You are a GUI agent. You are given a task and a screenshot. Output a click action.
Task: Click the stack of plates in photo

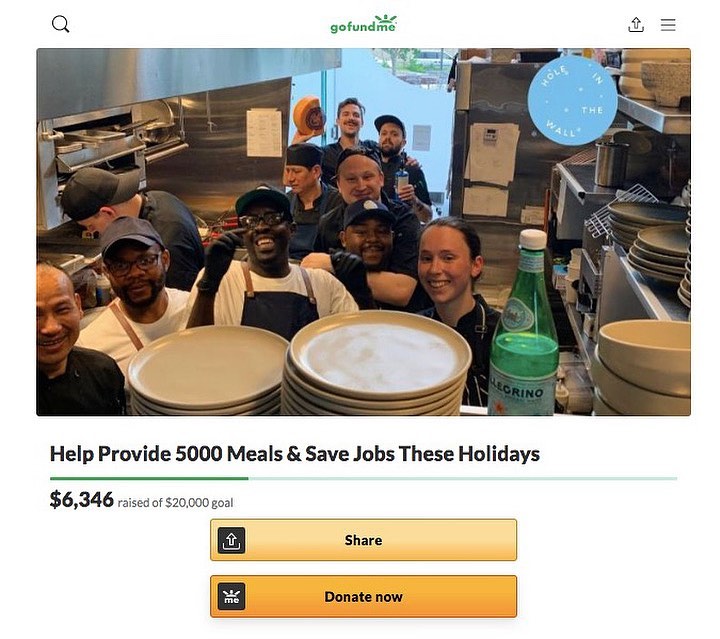(376, 363)
